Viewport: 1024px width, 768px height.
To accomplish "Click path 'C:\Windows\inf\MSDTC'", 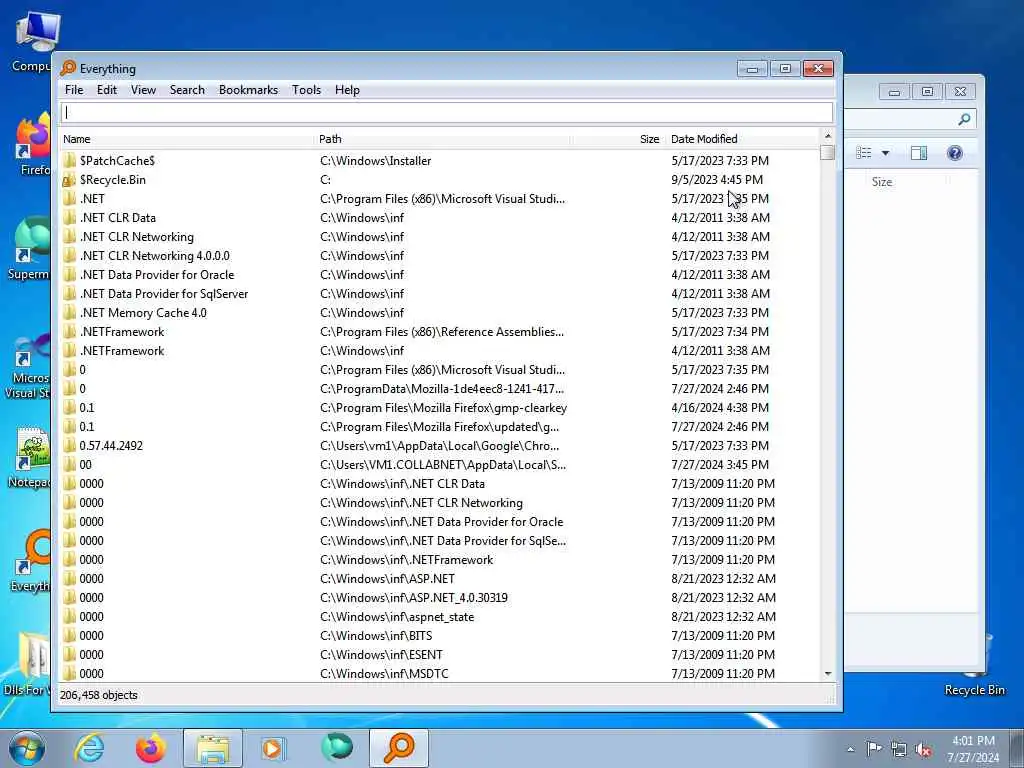I will pyautogui.click(x=384, y=673).
